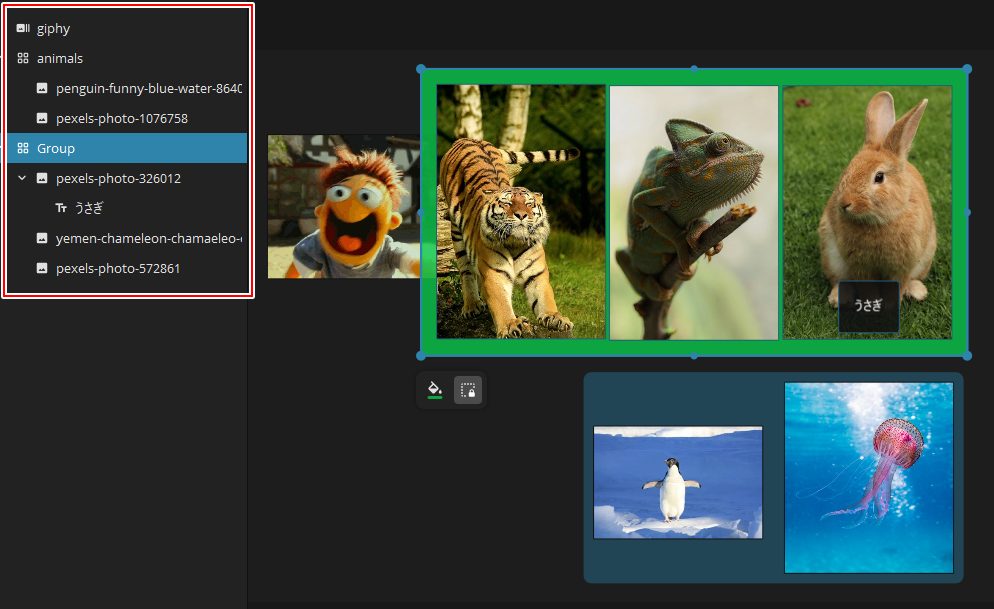
Task: Click the group icon beside animals
Action: click(23, 59)
